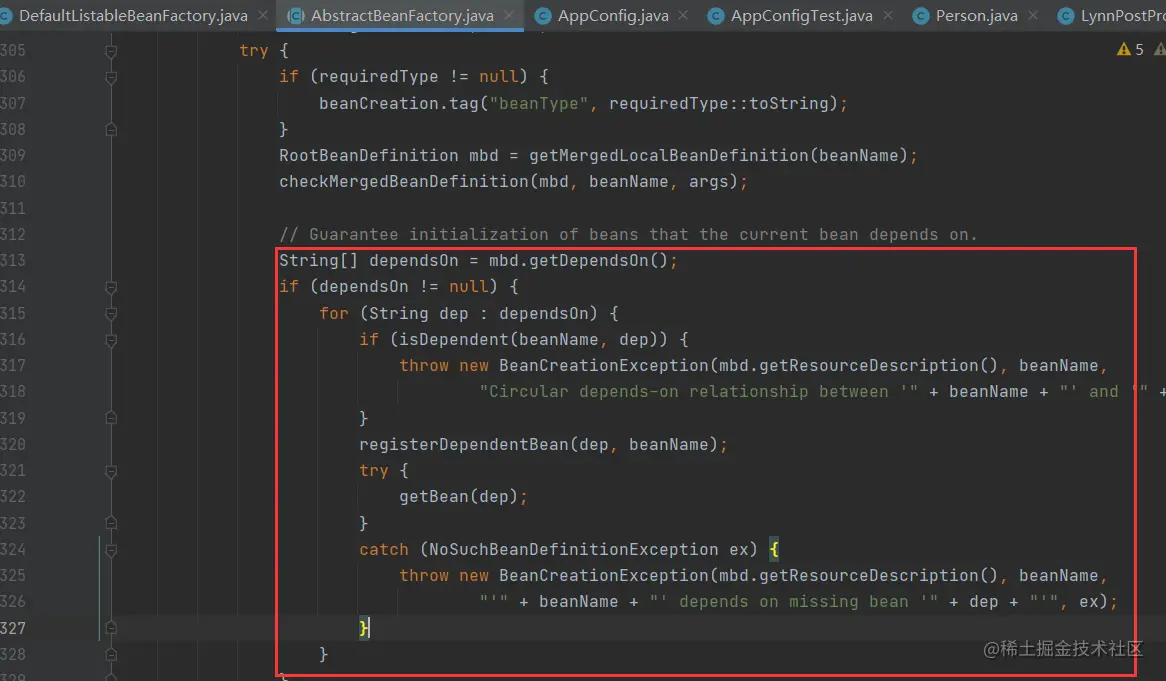Click RootBeanDefinition type name
This screenshot has width=1166, height=681.
pyautogui.click(x=368, y=155)
